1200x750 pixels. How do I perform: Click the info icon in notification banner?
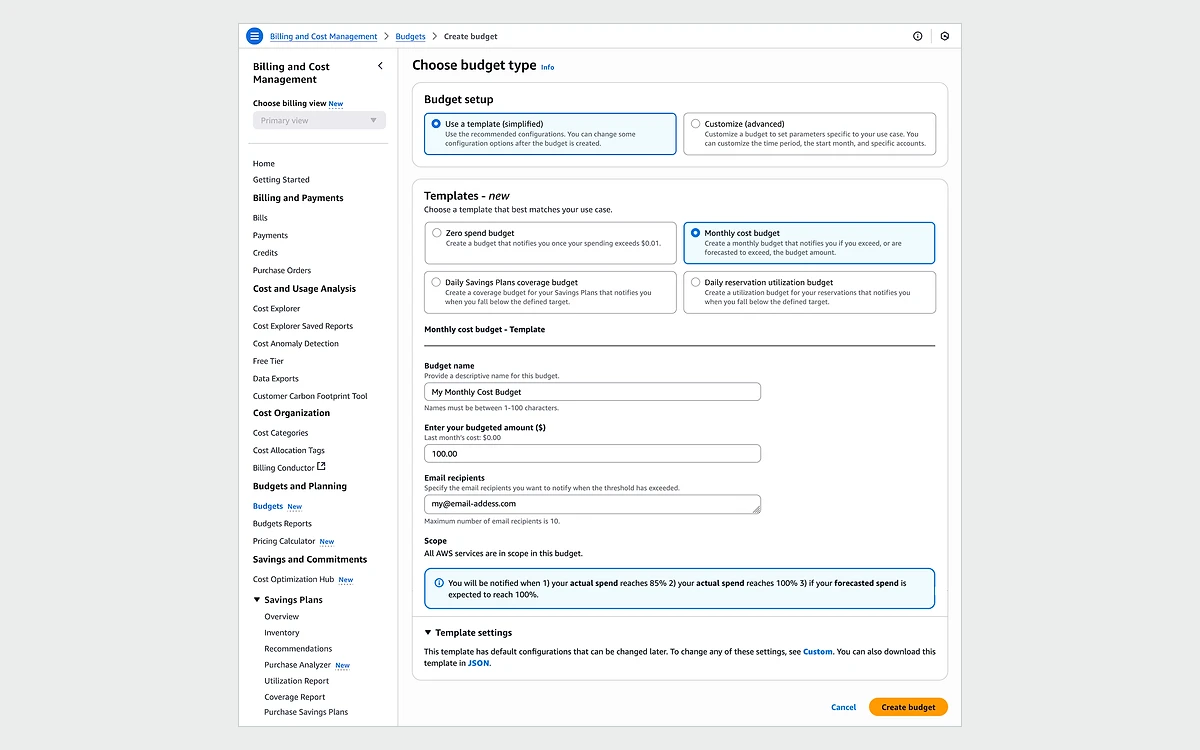[439, 582]
